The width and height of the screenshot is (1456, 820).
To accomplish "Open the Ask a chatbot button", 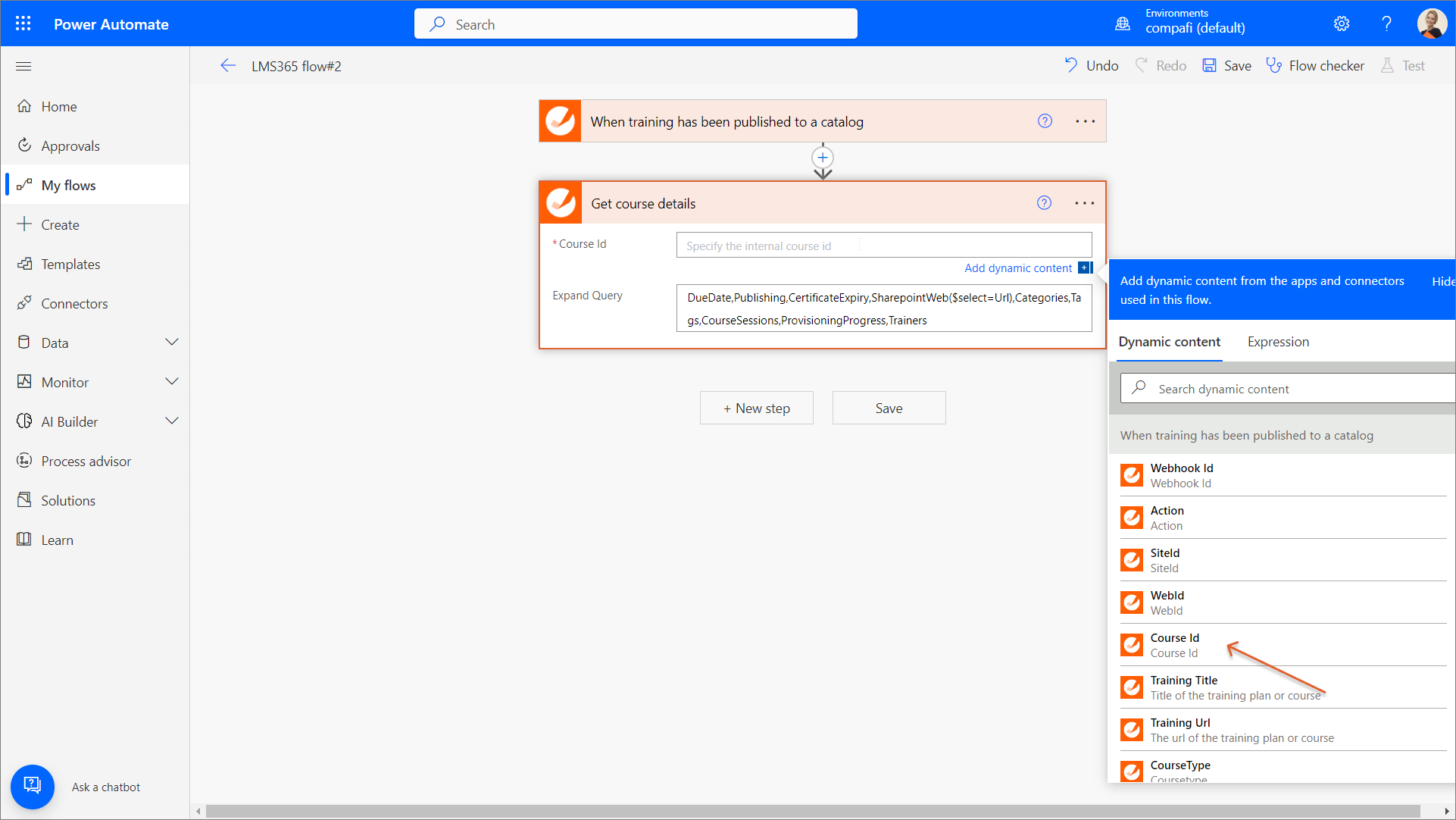I will click(x=33, y=787).
